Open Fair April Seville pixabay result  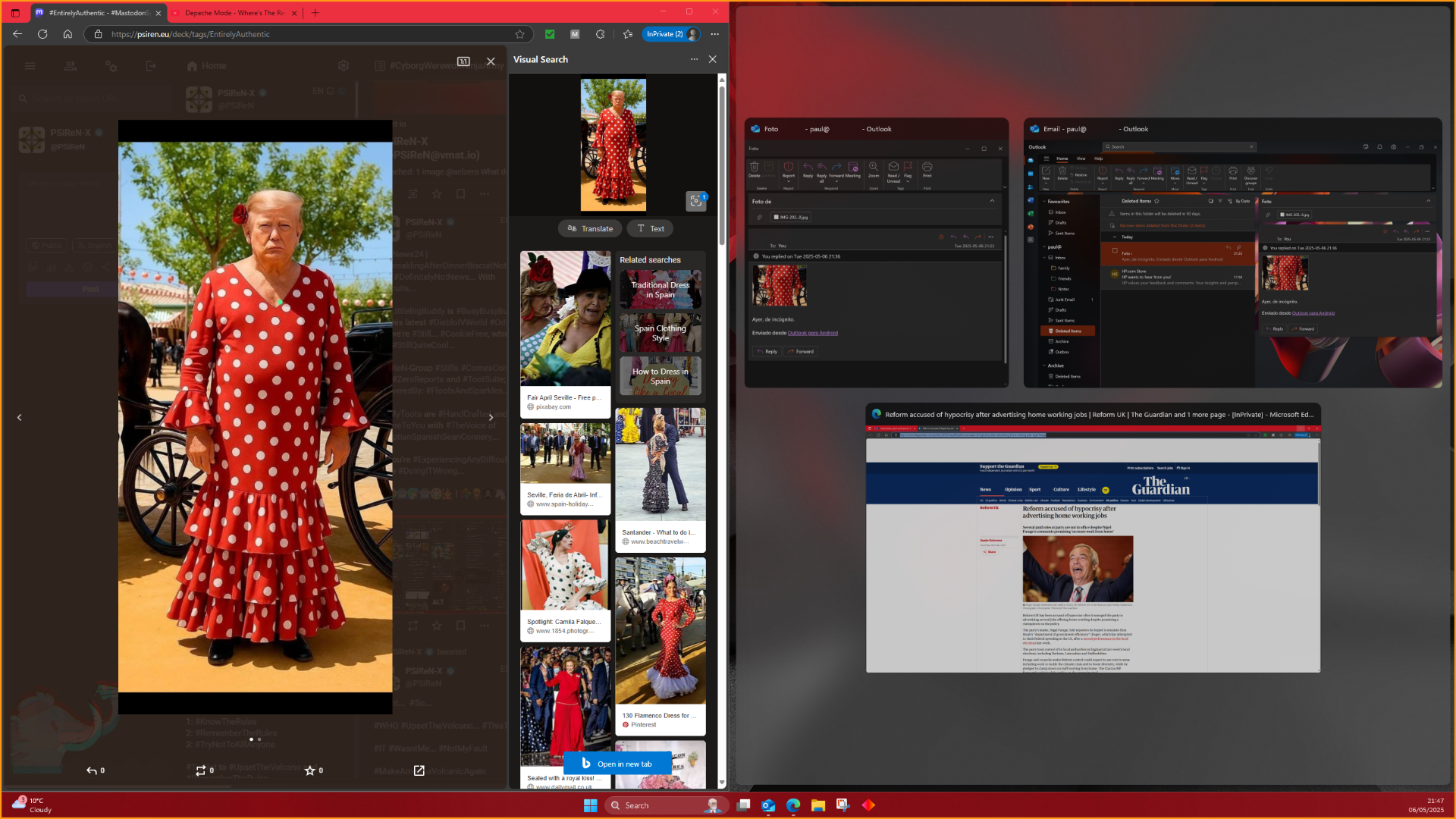[x=565, y=334]
